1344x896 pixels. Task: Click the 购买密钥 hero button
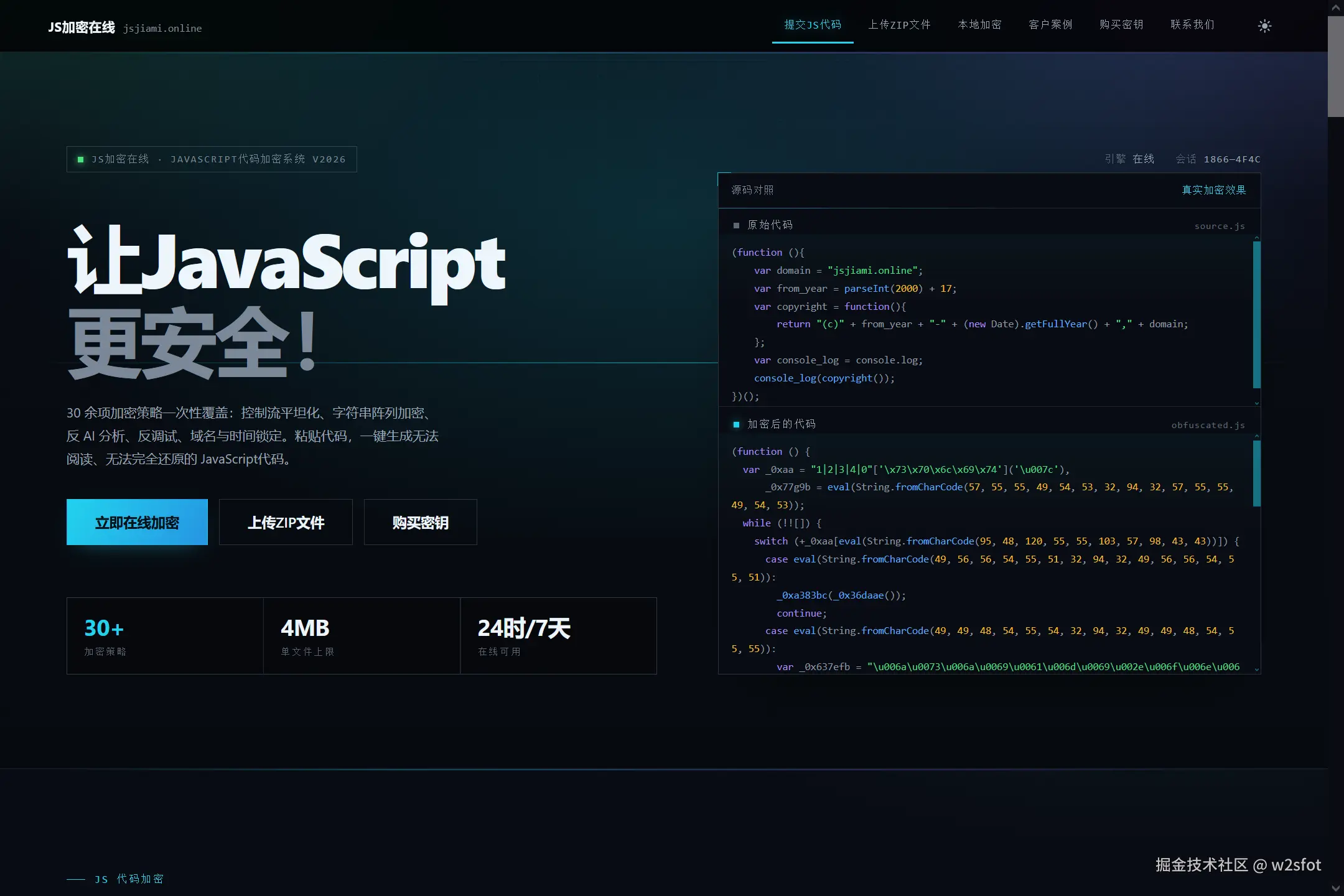pyautogui.click(x=420, y=522)
